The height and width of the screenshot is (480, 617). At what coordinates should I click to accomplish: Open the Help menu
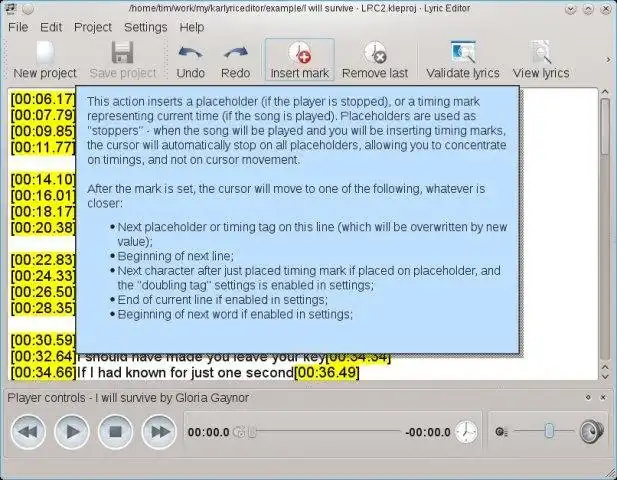point(192,27)
